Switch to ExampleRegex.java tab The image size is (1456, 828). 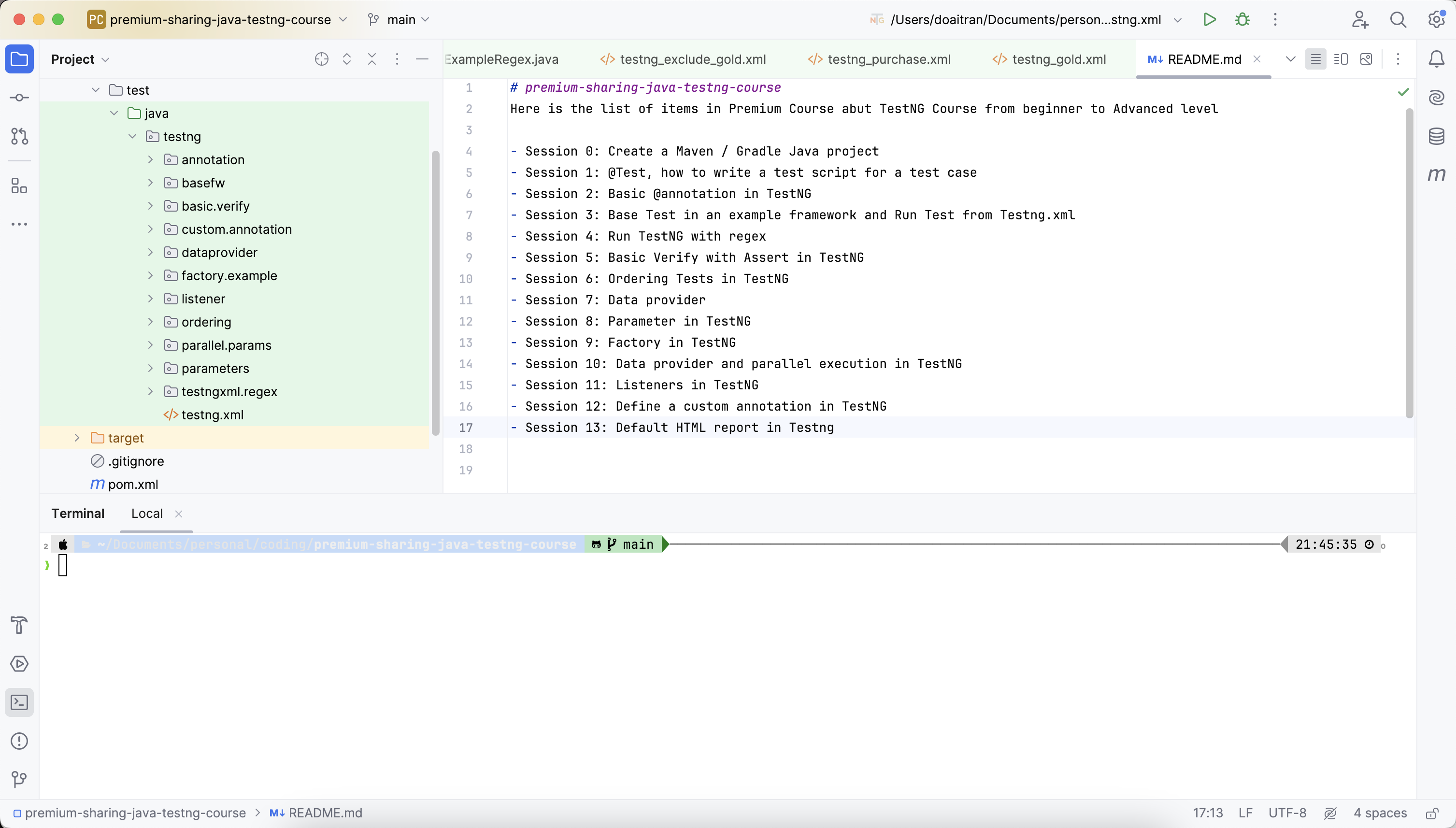(x=501, y=59)
